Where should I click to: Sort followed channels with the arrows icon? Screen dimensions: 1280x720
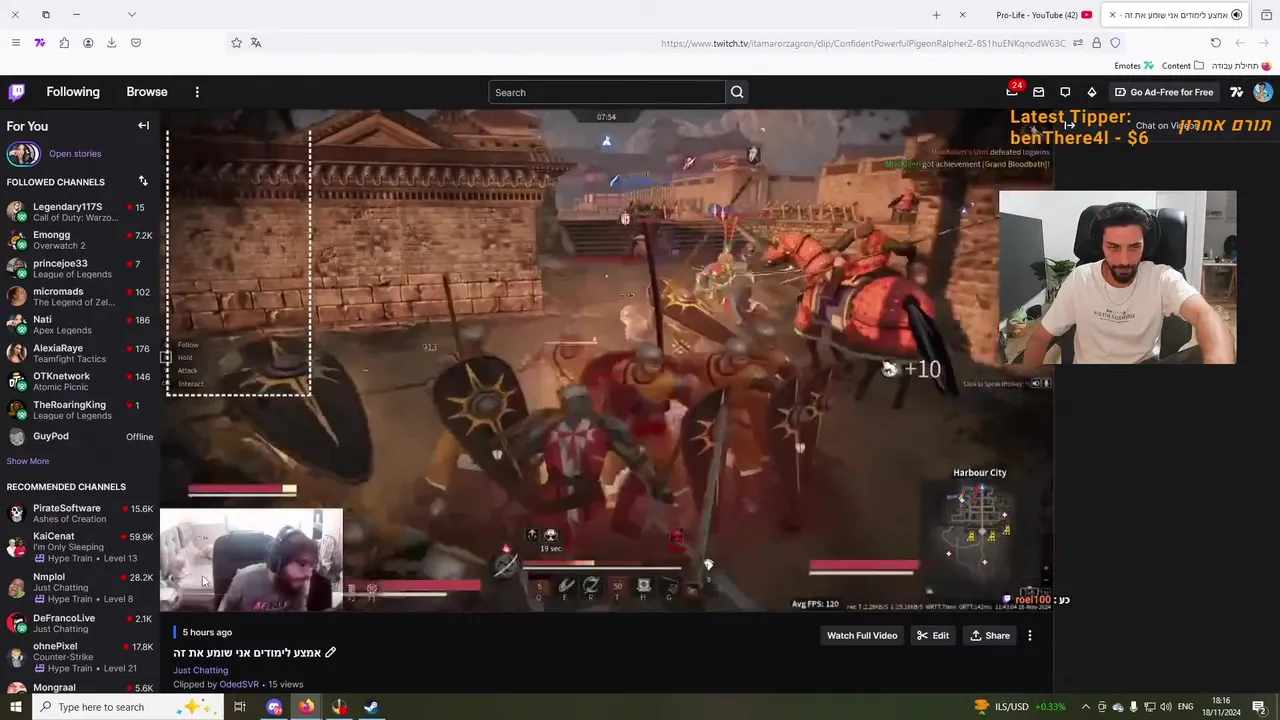point(143,181)
